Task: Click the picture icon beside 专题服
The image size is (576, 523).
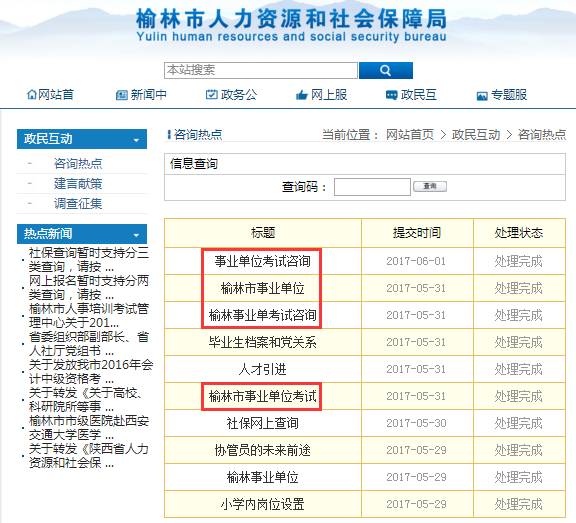Action: pyautogui.click(x=482, y=96)
